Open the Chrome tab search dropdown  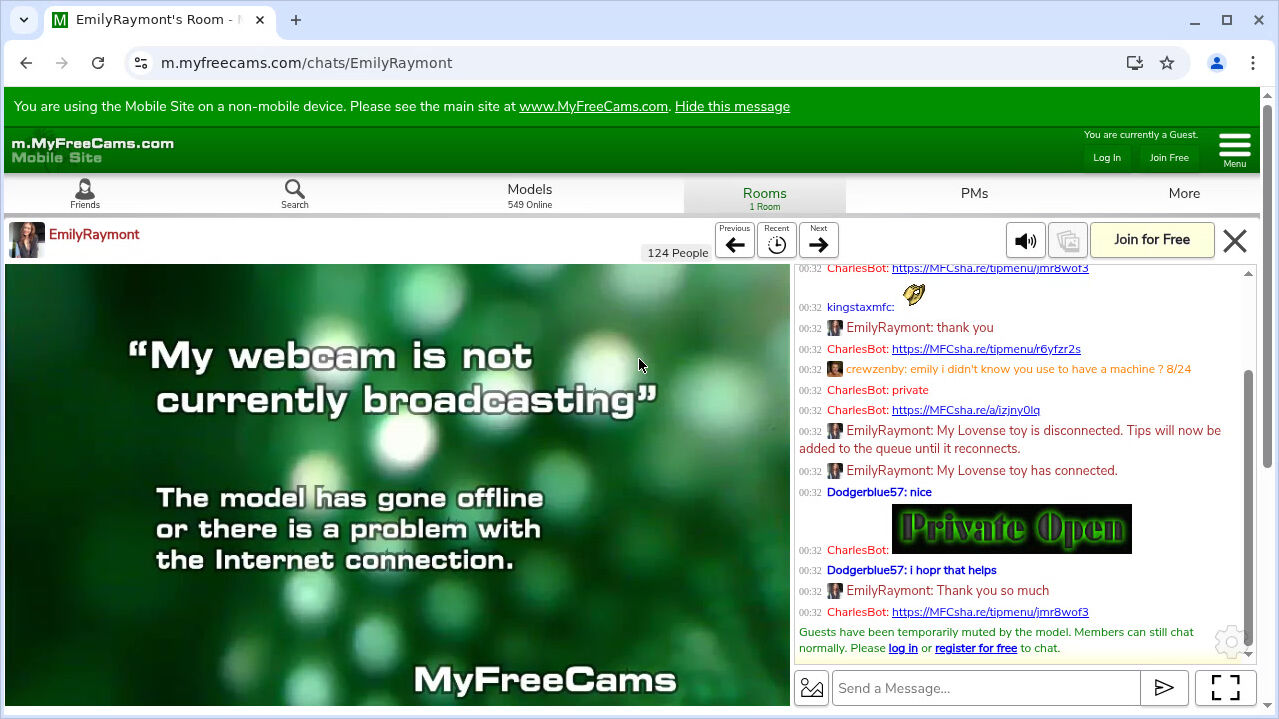click(24, 20)
